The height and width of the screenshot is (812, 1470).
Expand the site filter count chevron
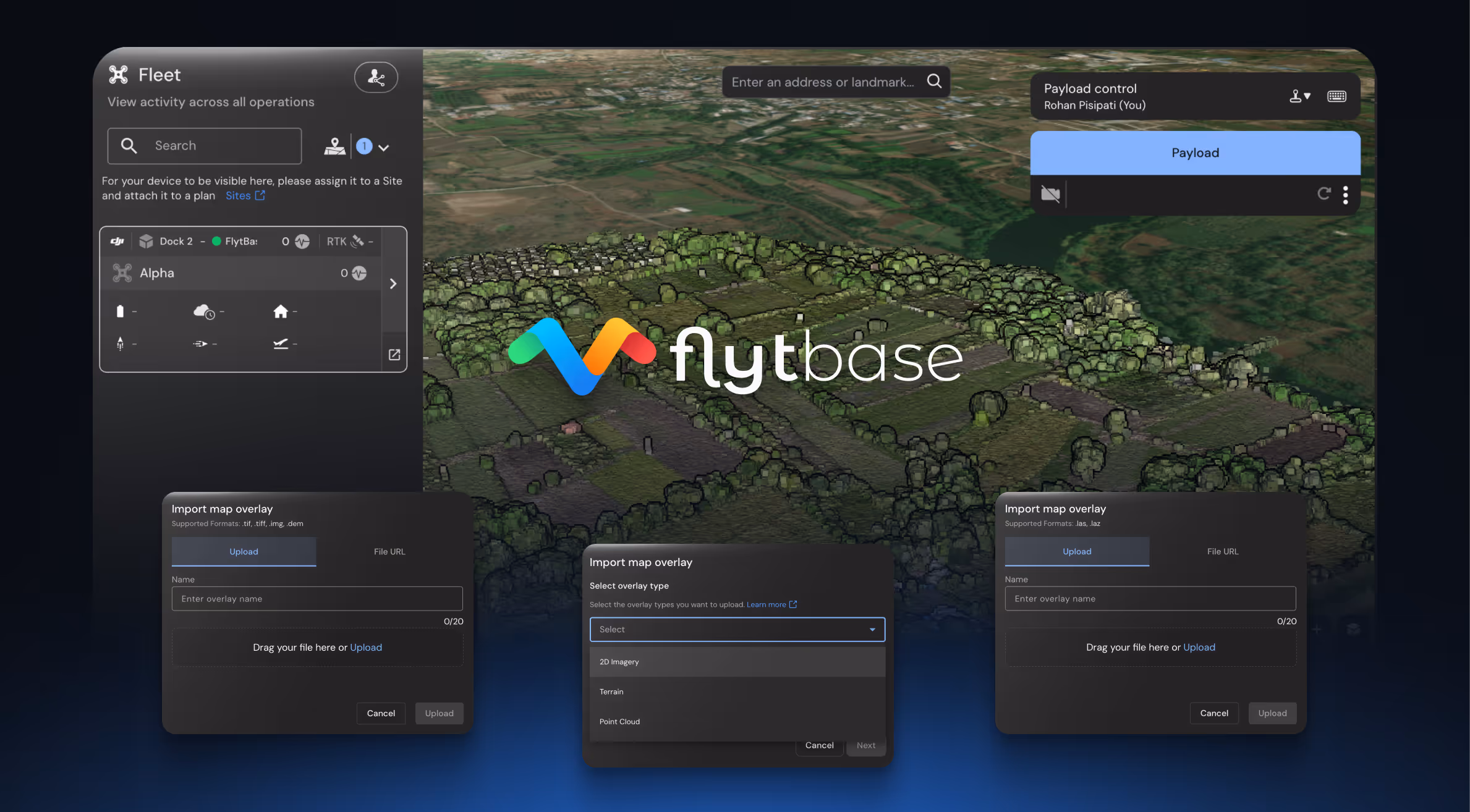[x=384, y=148]
